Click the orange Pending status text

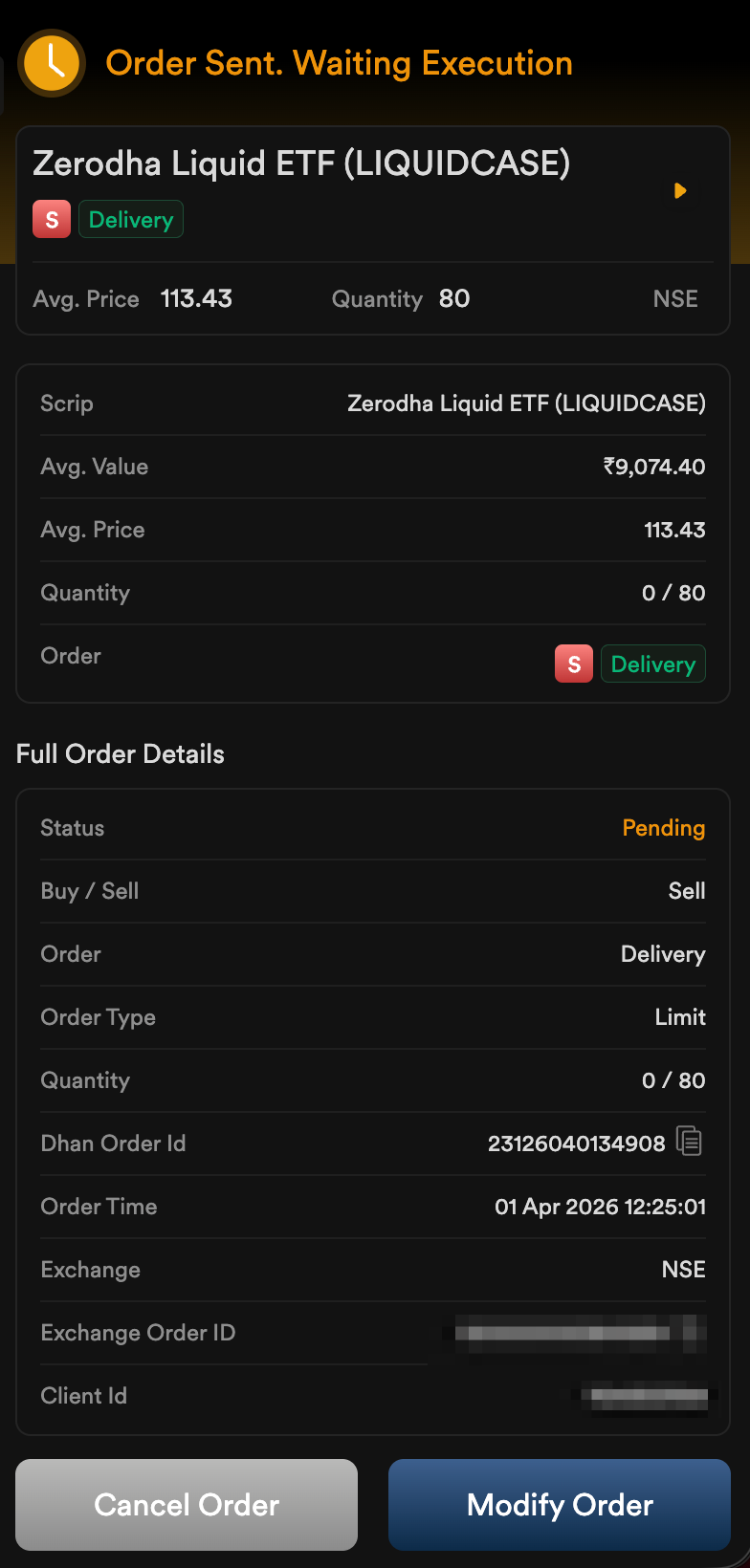click(x=663, y=828)
